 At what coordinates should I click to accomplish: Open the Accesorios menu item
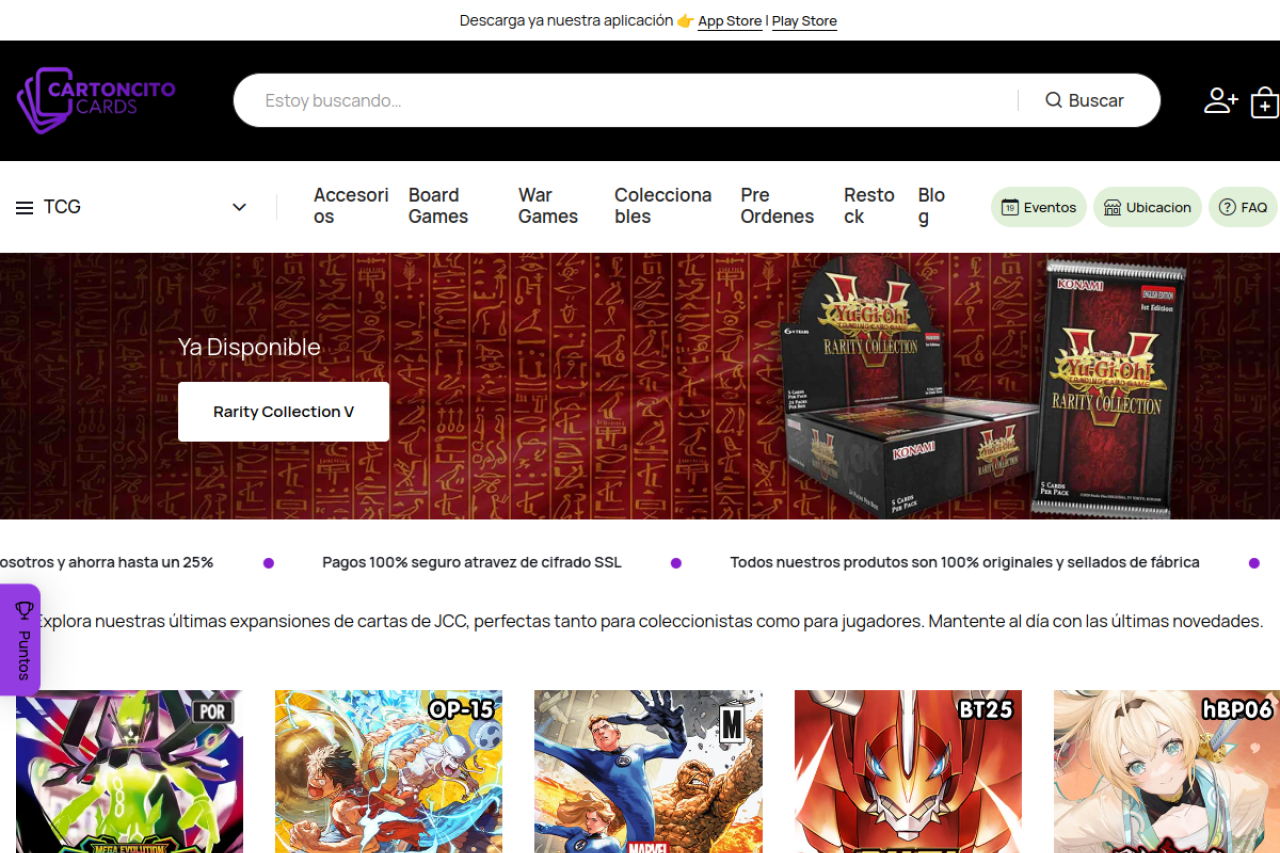(350, 206)
